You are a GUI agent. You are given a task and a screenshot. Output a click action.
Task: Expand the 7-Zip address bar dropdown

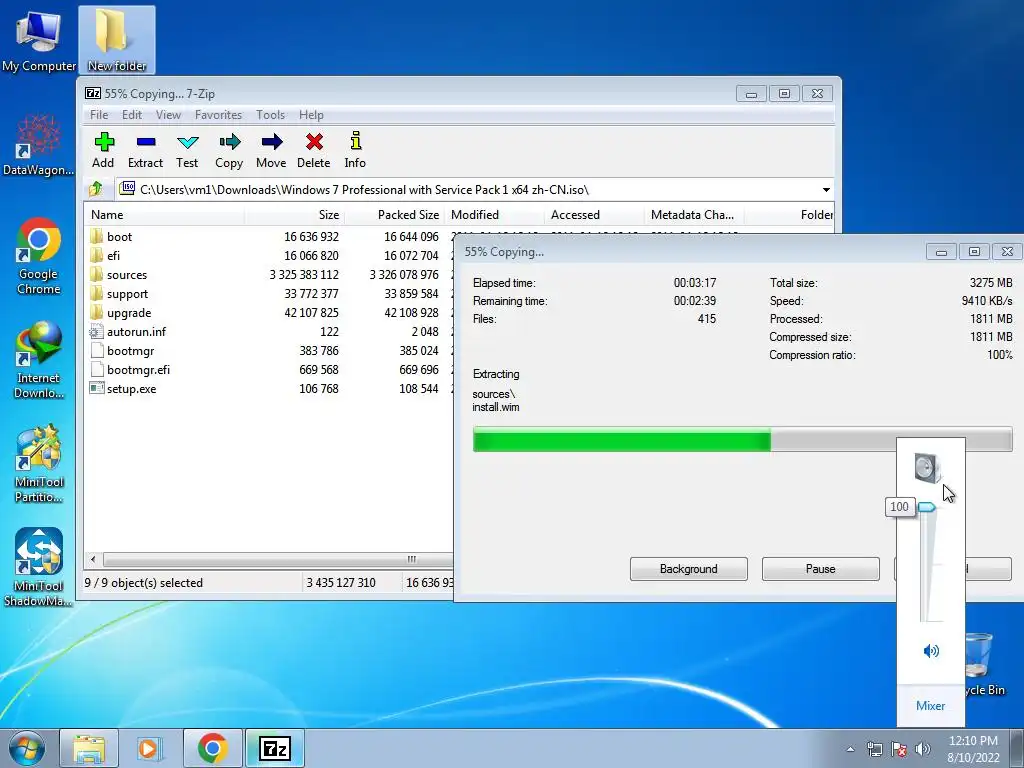coord(826,190)
